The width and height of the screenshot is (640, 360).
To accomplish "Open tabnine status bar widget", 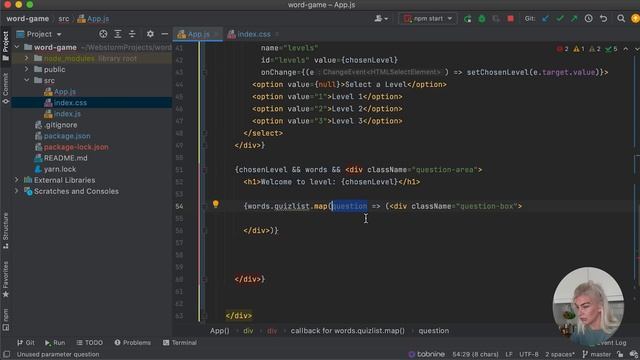I will click(427, 354).
